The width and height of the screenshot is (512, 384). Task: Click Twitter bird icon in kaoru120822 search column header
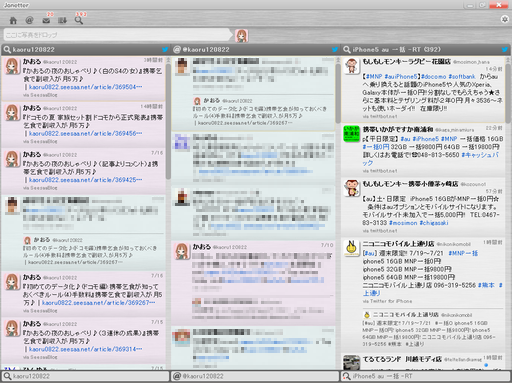[165, 50]
